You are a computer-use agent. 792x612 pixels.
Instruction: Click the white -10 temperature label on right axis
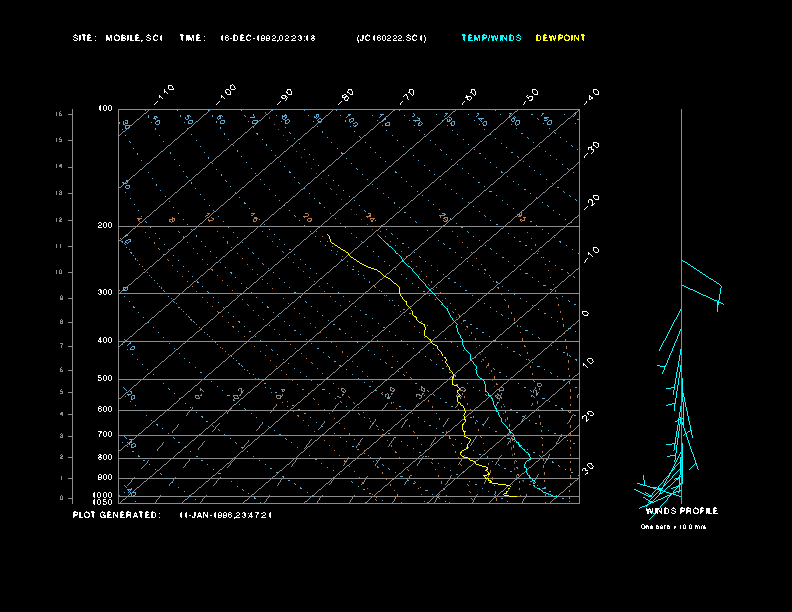pyautogui.click(x=592, y=254)
